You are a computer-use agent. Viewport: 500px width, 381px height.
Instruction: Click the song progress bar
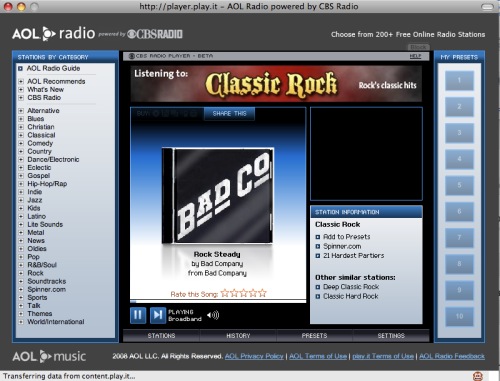click(218, 301)
